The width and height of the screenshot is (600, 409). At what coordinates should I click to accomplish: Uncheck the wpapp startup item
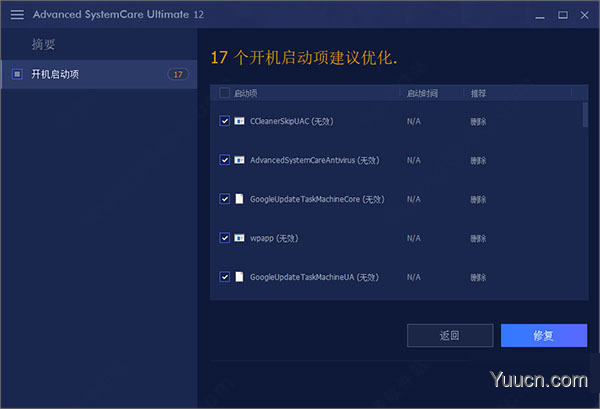click(x=225, y=238)
